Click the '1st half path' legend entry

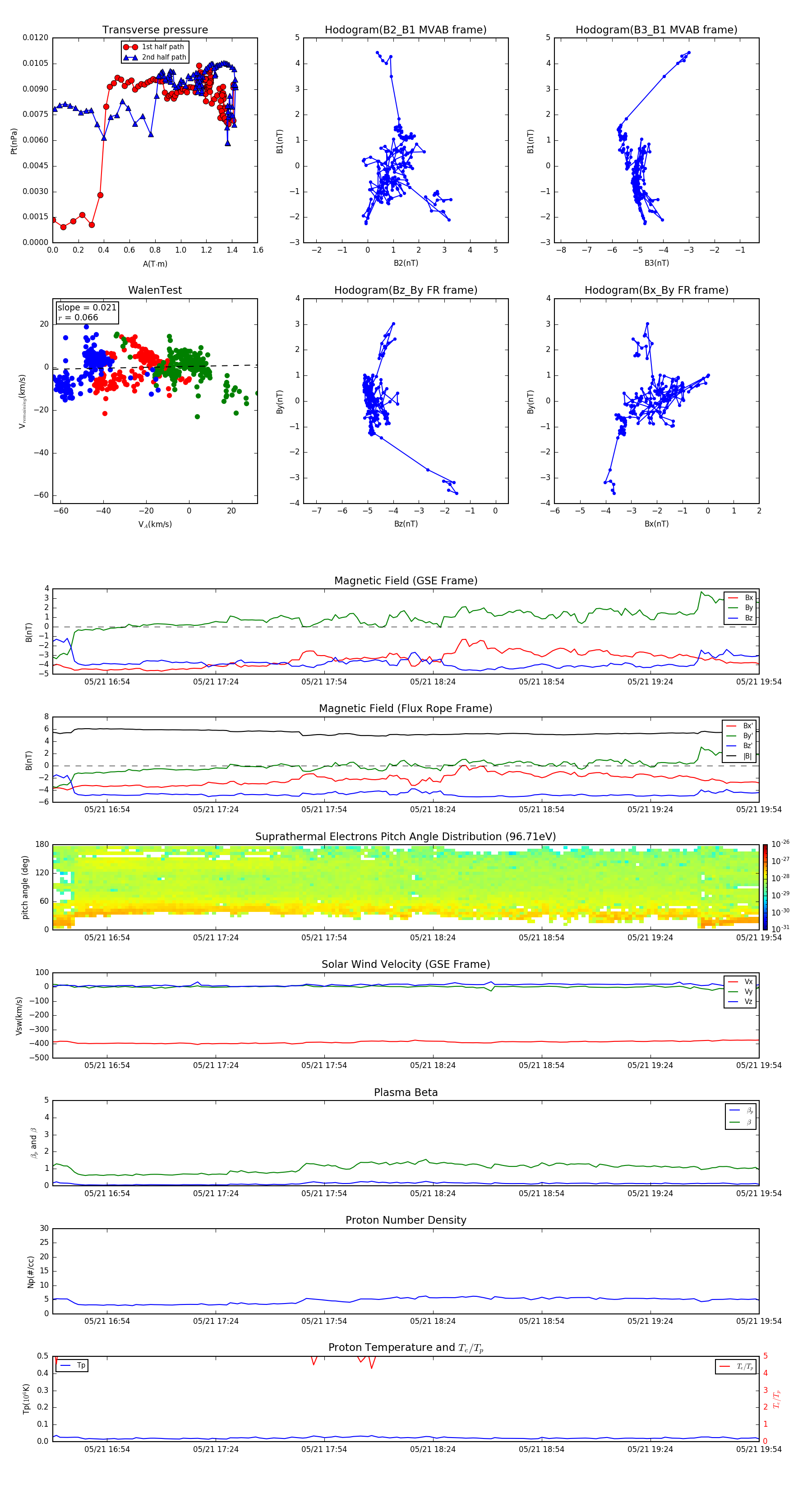tap(154, 47)
